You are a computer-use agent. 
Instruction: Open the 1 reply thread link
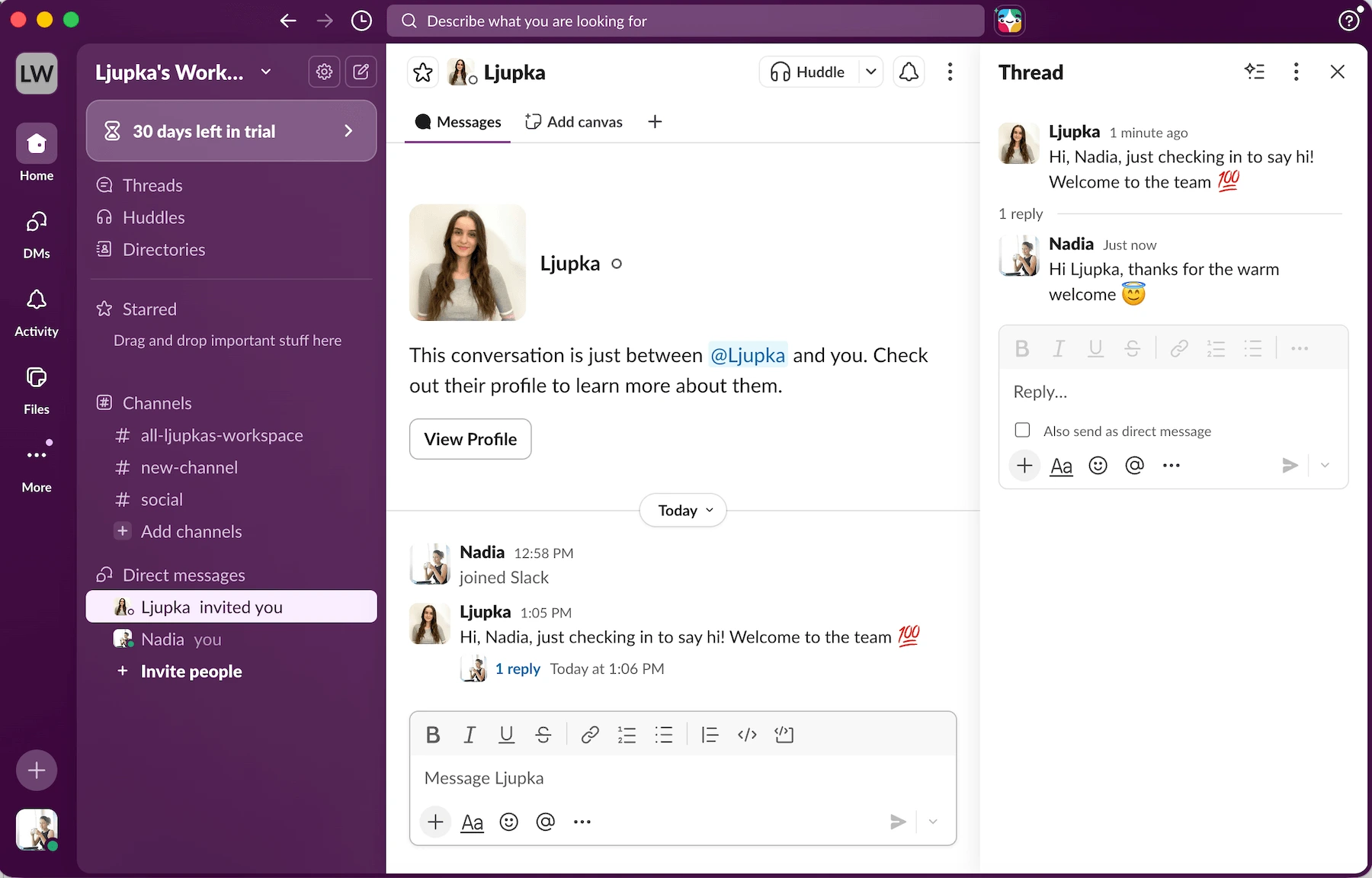[x=518, y=668]
